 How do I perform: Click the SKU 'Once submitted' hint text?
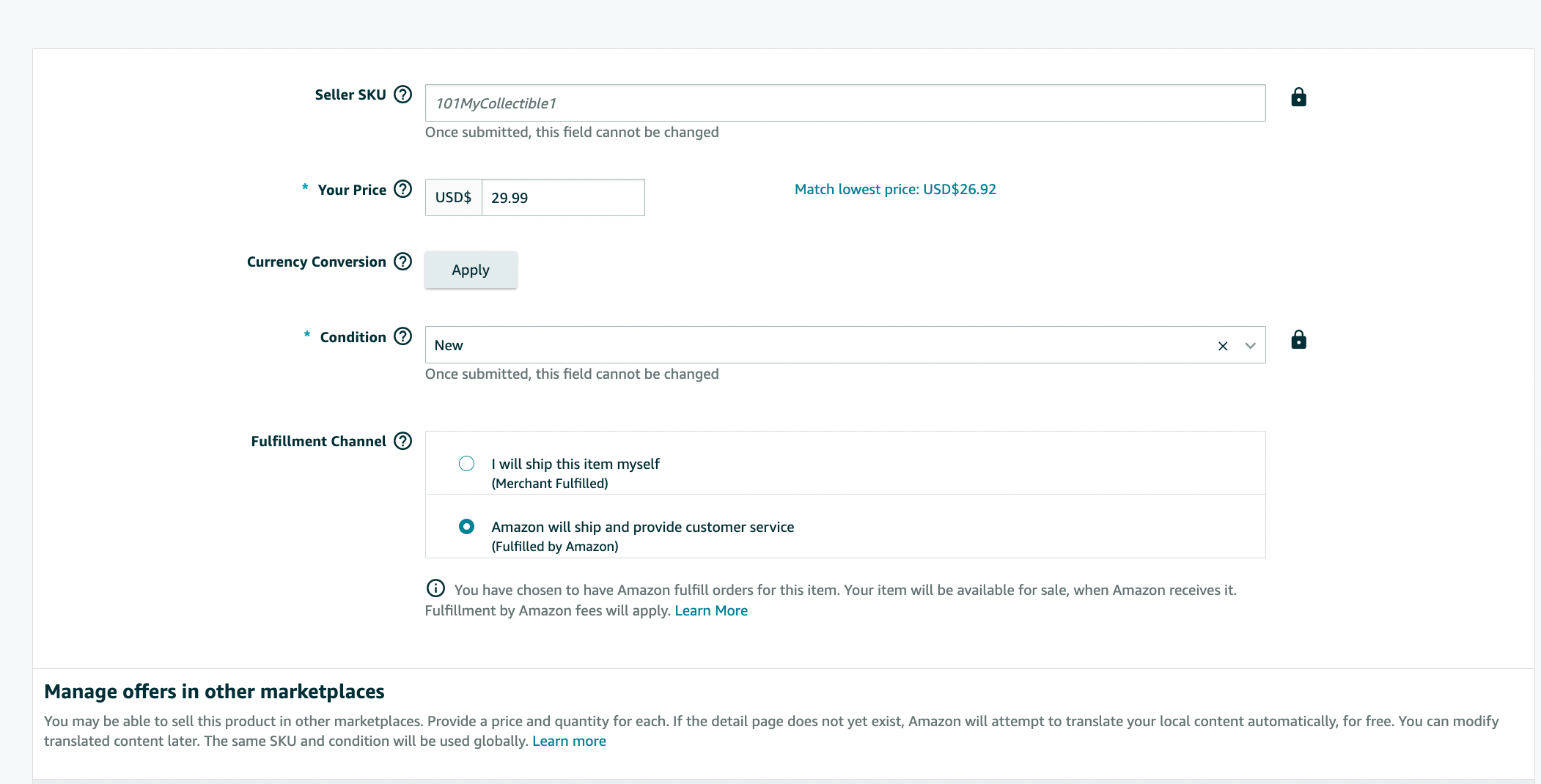pyautogui.click(x=572, y=132)
